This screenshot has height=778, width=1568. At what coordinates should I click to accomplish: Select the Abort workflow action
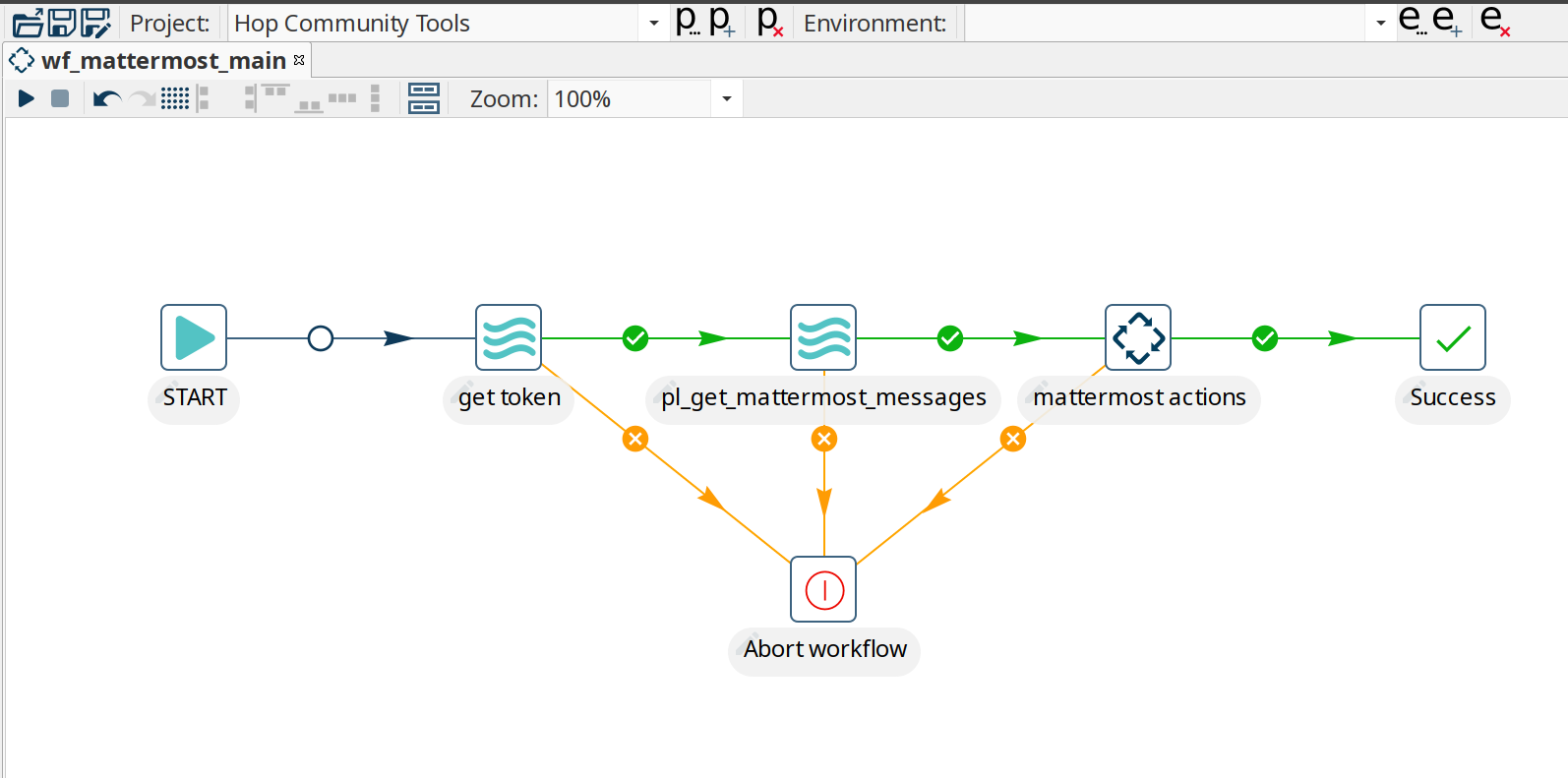(x=823, y=589)
